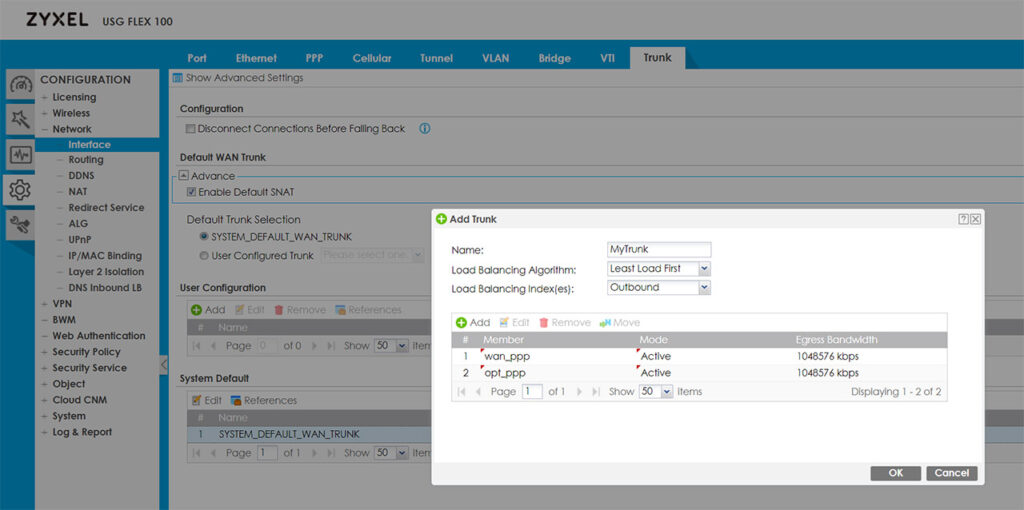Click the help icon in Add Trunk dialog

click(x=963, y=219)
